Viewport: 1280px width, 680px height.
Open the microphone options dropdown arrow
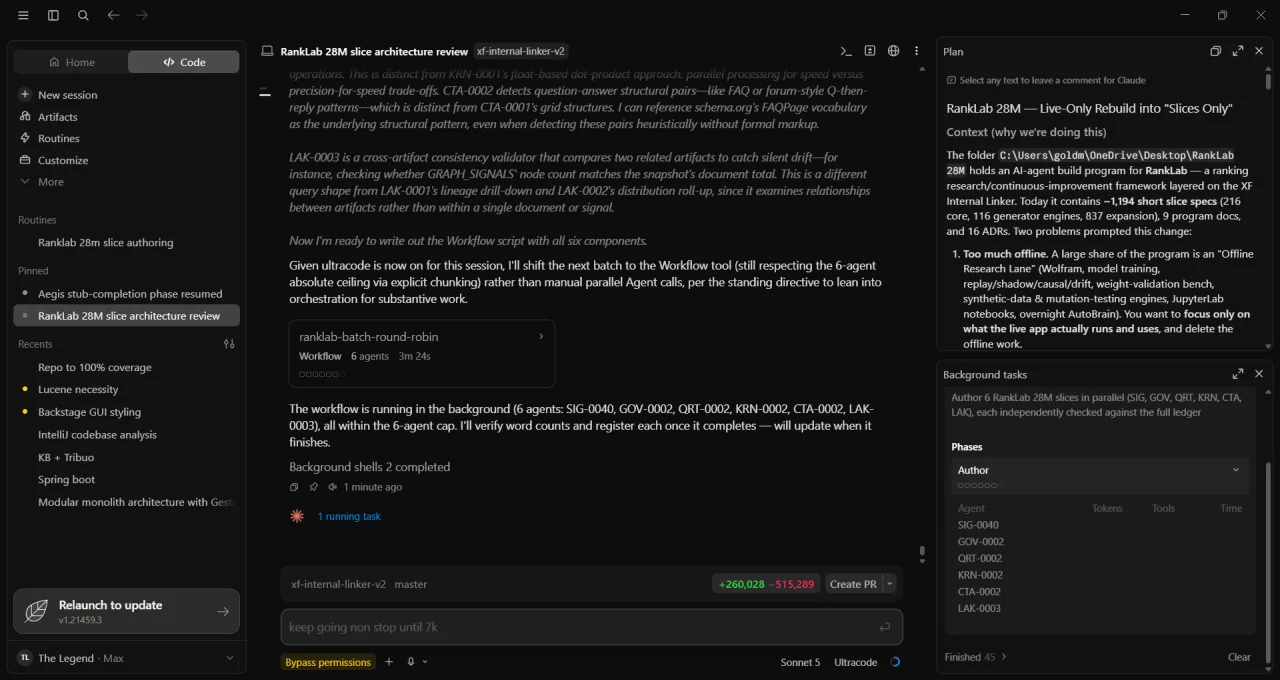425,662
